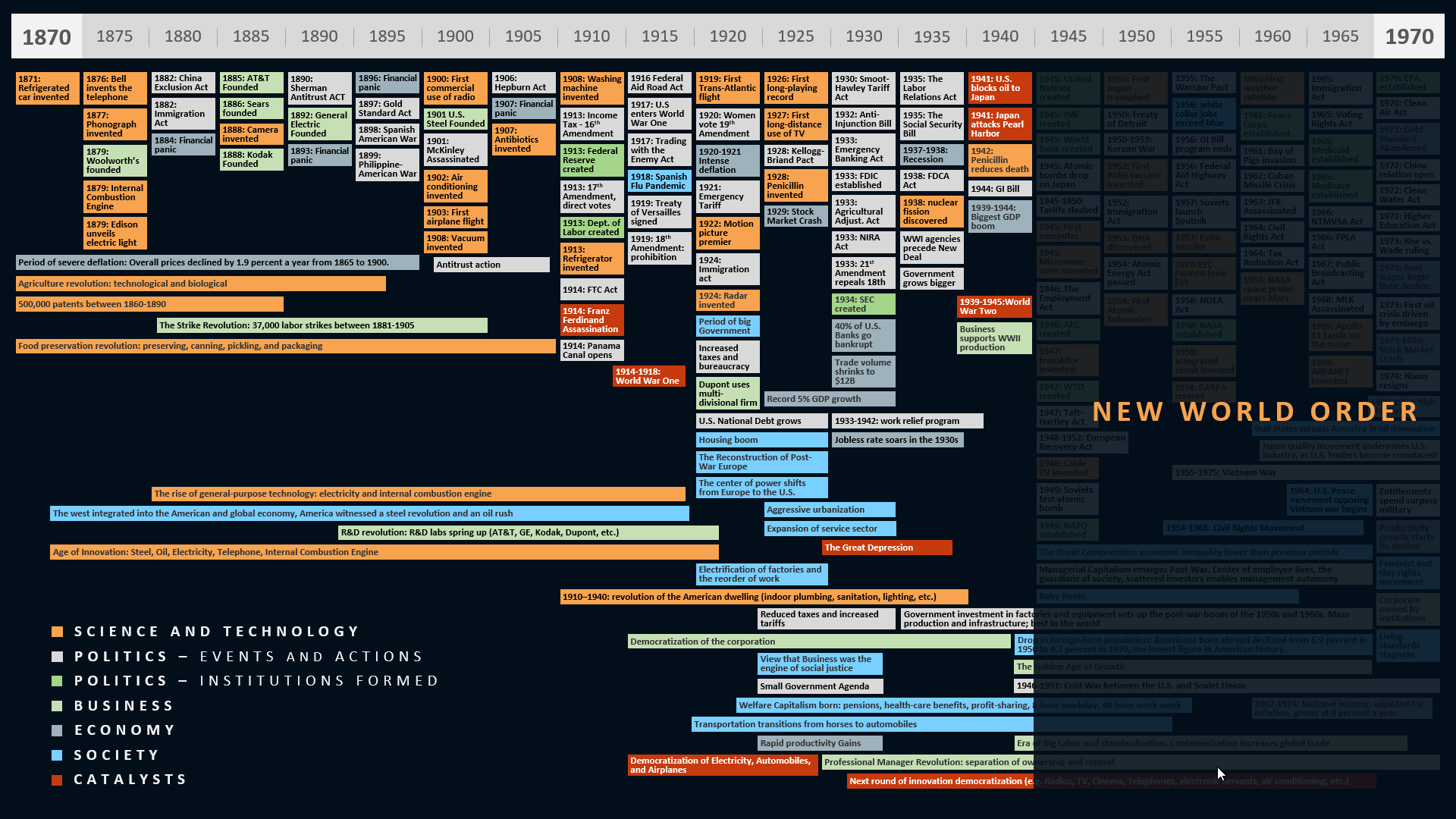
Task: Click the 1900 year on timeline bar
Action: [455, 36]
